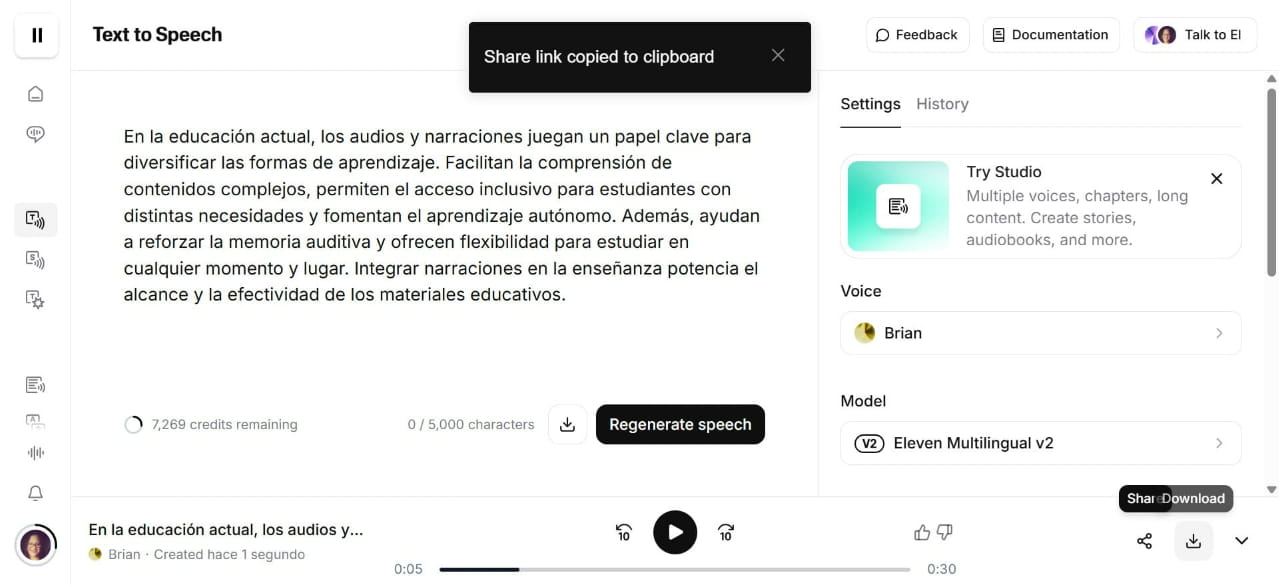The width and height of the screenshot is (1280, 585).
Task: Open the voice design tool with star icon
Action: [36, 299]
